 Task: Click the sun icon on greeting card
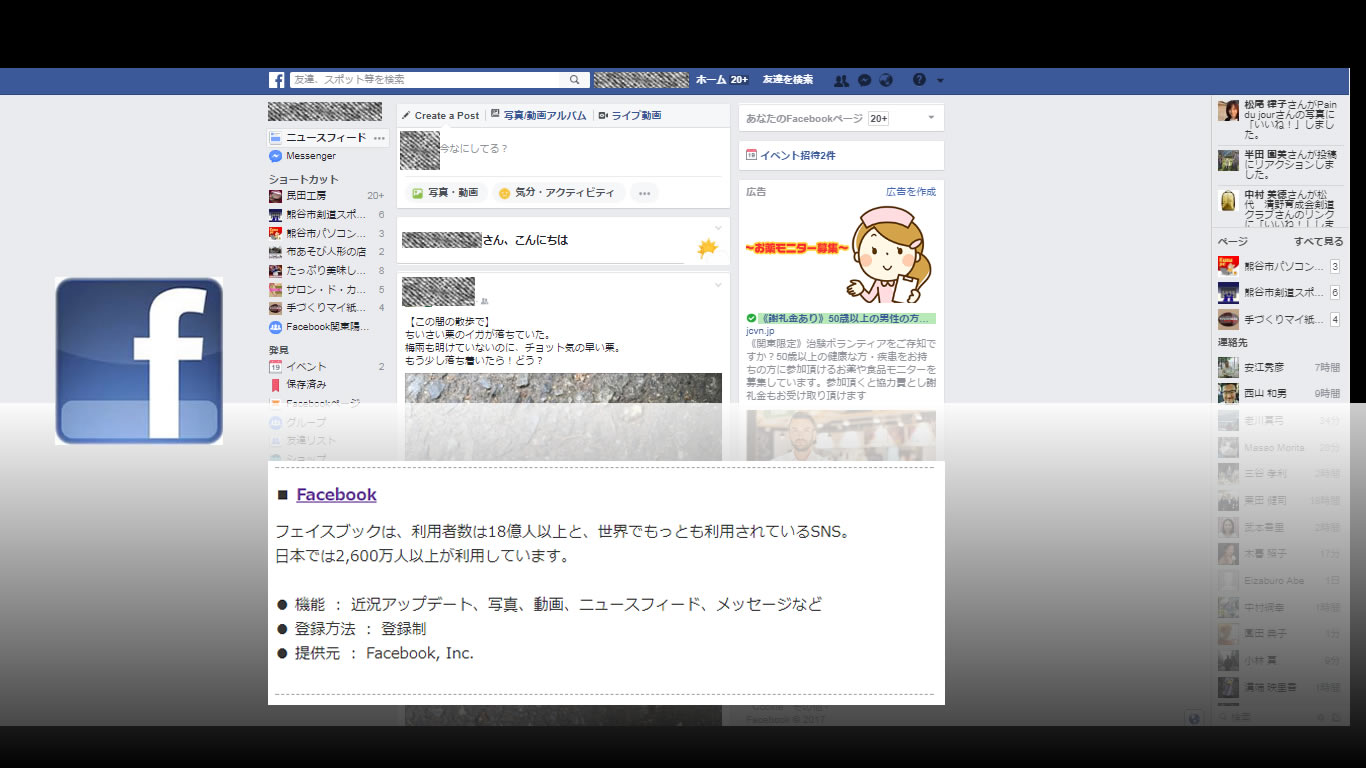click(x=708, y=248)
